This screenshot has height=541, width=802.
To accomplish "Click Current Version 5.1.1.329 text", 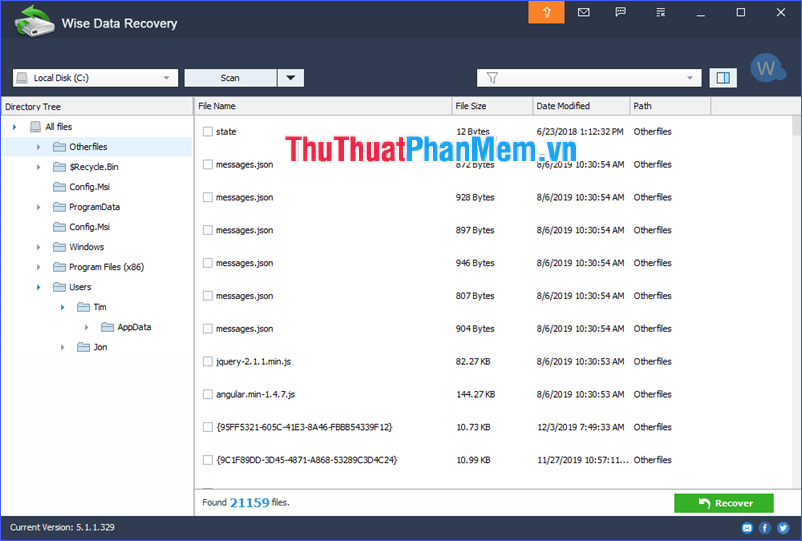I will point(62,527).
